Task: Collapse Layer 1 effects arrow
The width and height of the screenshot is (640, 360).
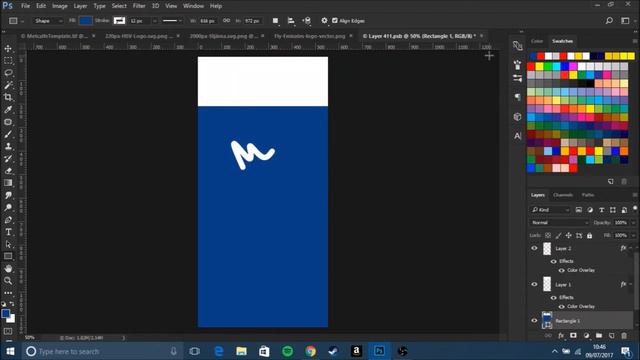Action: coord(631,284)
